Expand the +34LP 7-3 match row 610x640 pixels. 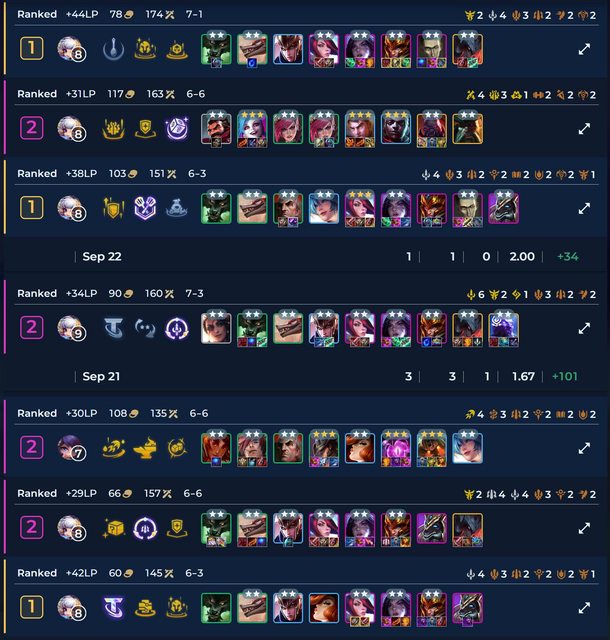pos(584,328)
